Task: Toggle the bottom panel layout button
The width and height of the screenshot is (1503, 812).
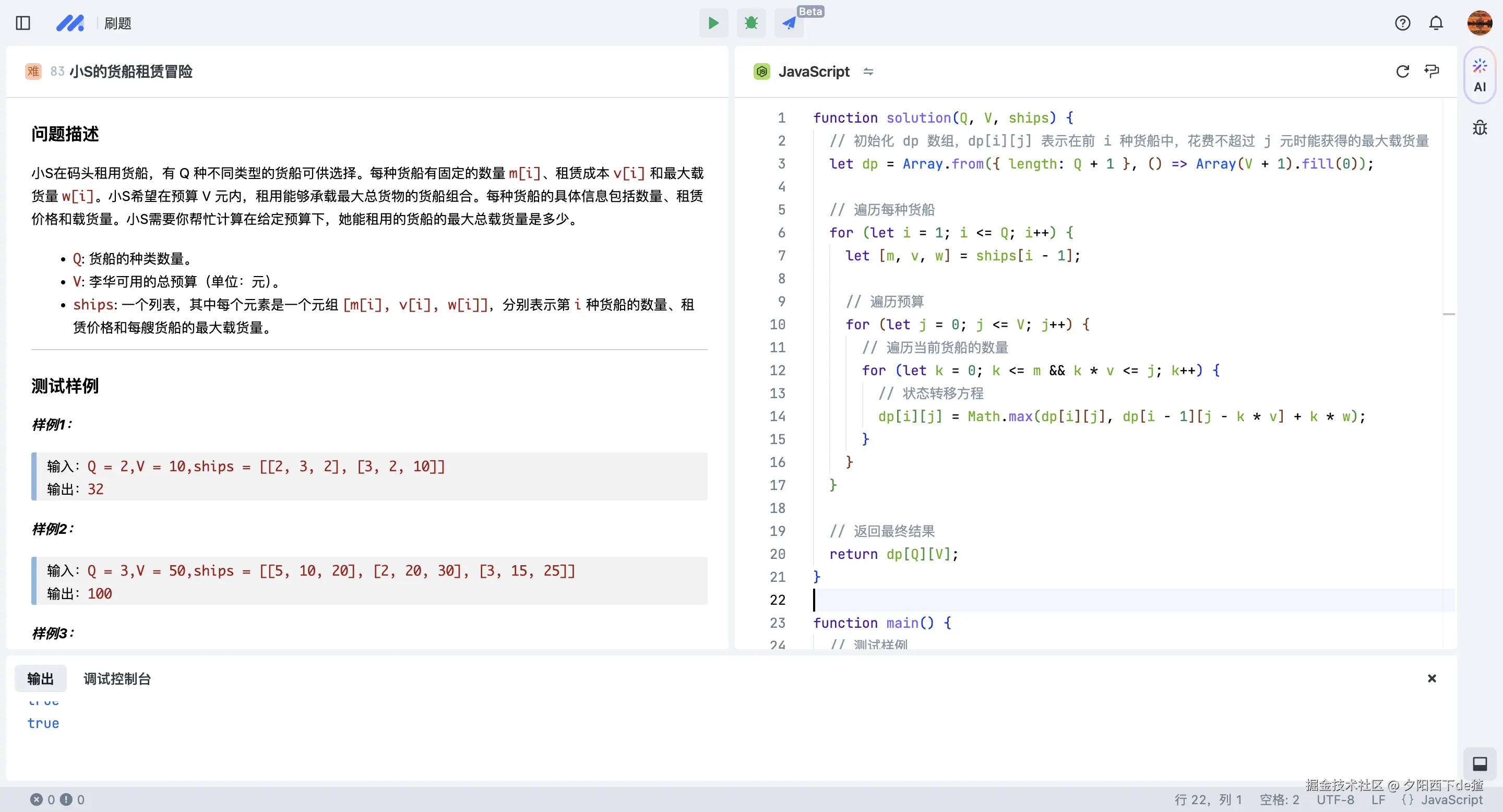Action: point(1479,763)
